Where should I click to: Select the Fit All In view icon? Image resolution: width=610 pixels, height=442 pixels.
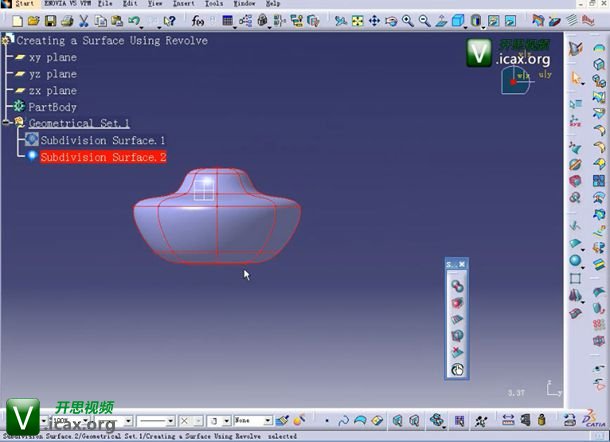click(x=357, y=20)
